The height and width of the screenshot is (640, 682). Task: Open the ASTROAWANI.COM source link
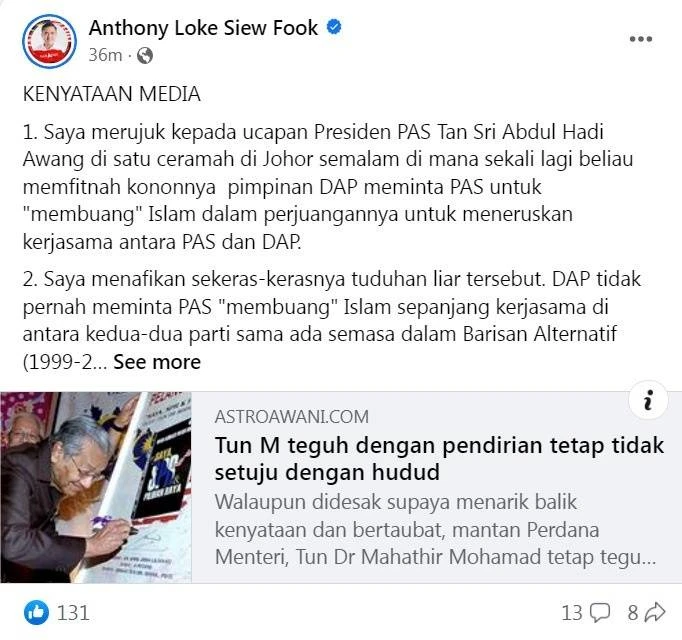291,416
